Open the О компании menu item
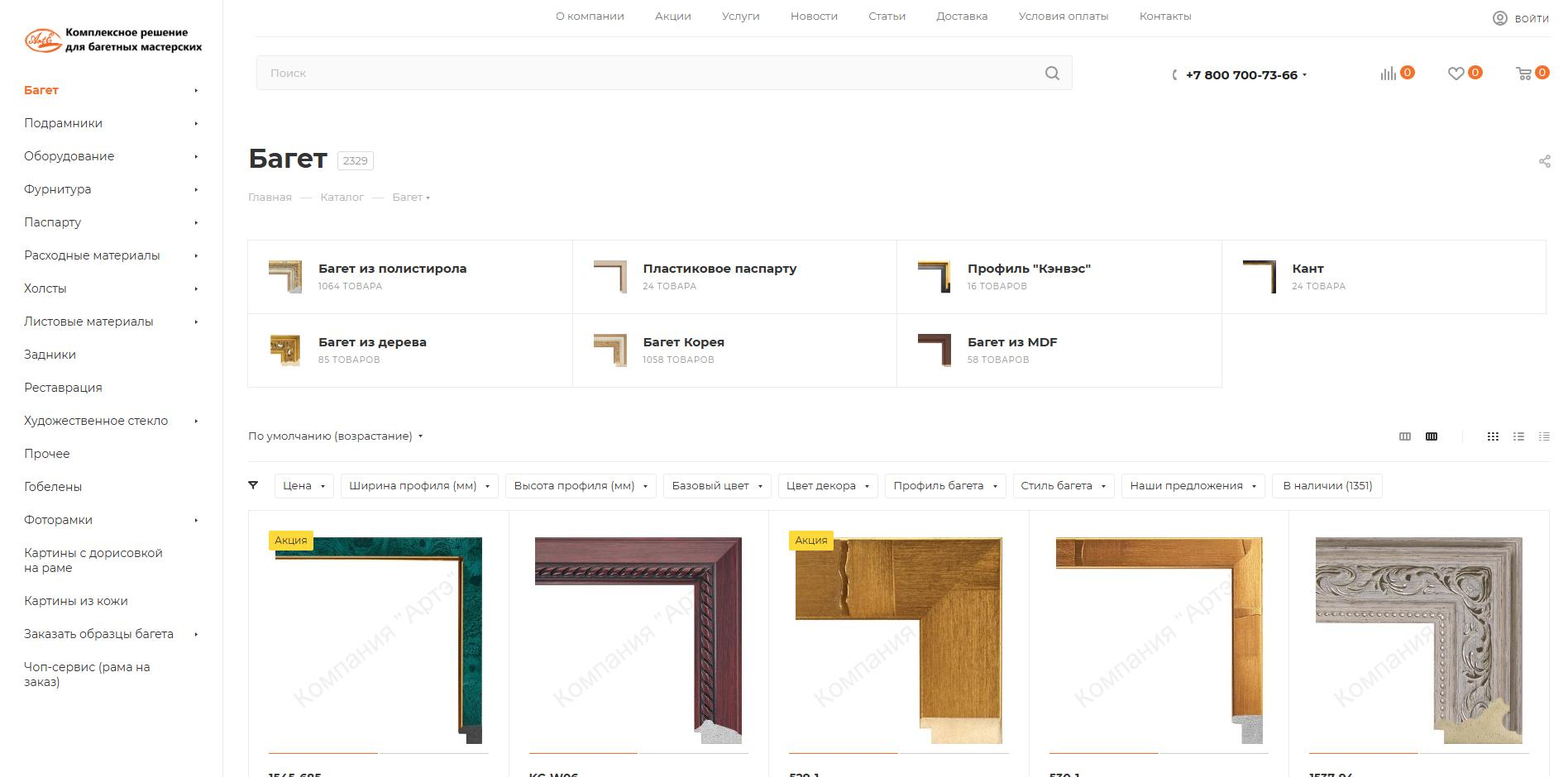 590,17
